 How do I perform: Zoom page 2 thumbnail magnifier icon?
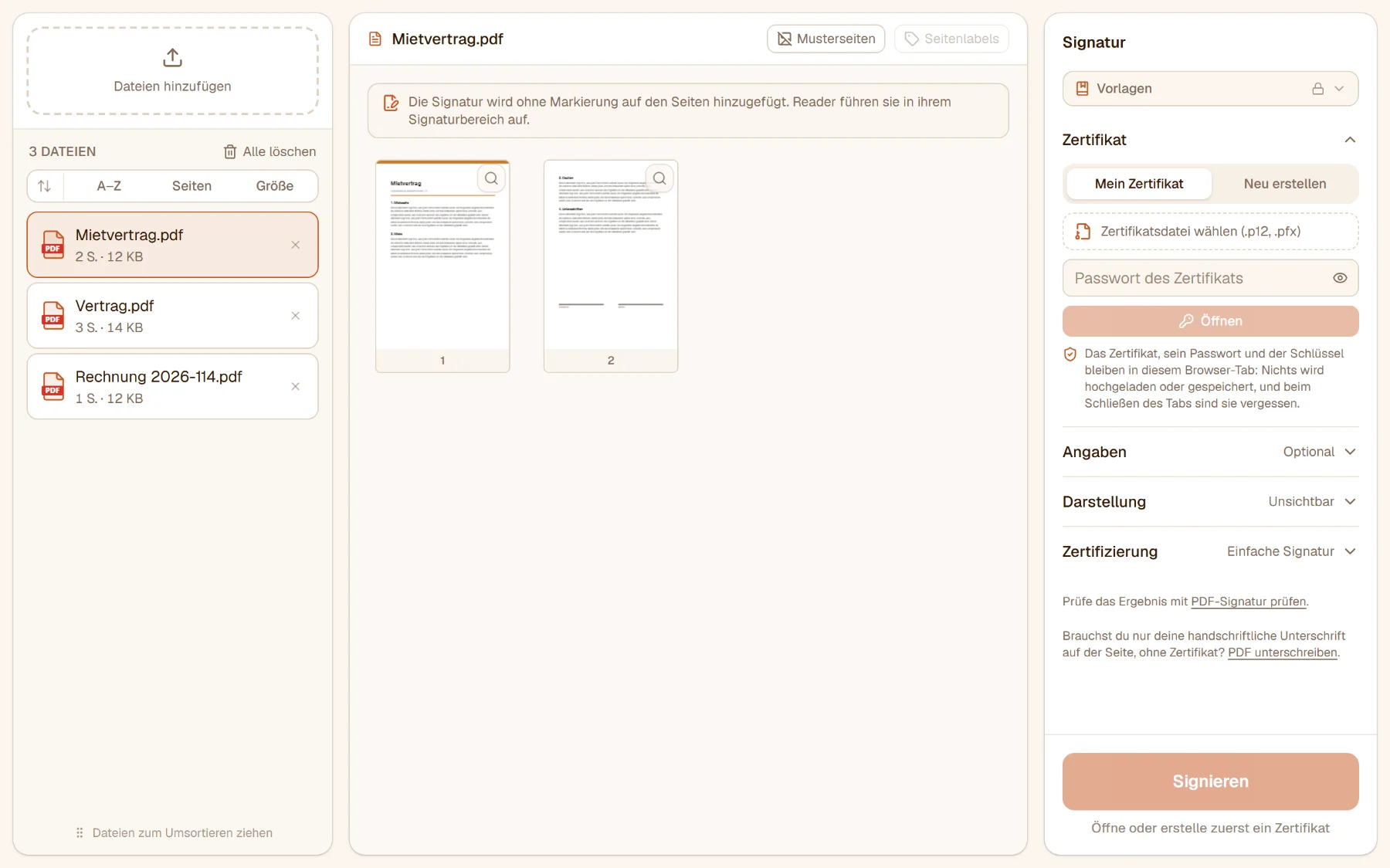point(659,178)
